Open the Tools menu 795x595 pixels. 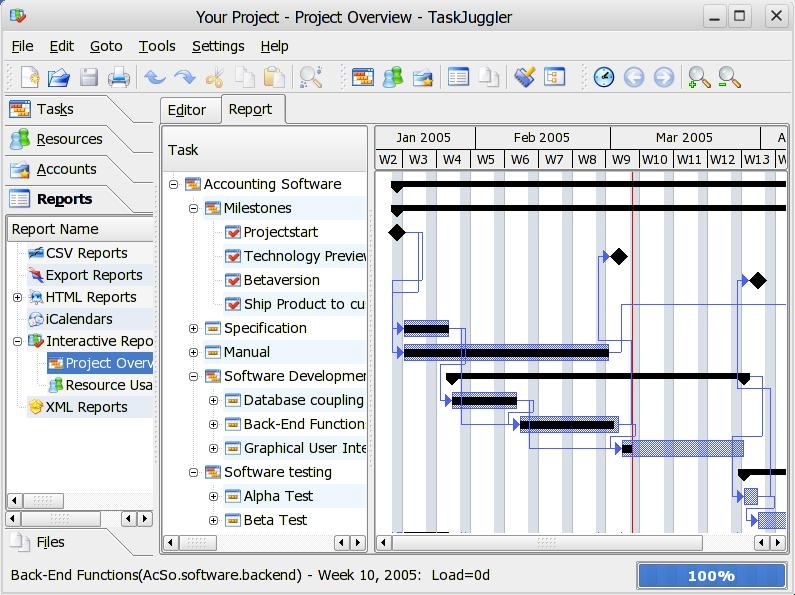157,46
